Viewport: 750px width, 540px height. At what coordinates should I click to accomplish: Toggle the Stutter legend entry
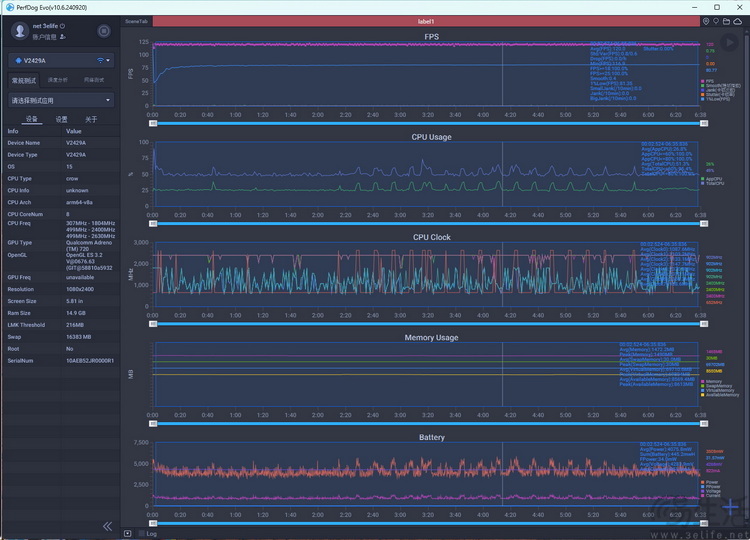pos(715,94)
